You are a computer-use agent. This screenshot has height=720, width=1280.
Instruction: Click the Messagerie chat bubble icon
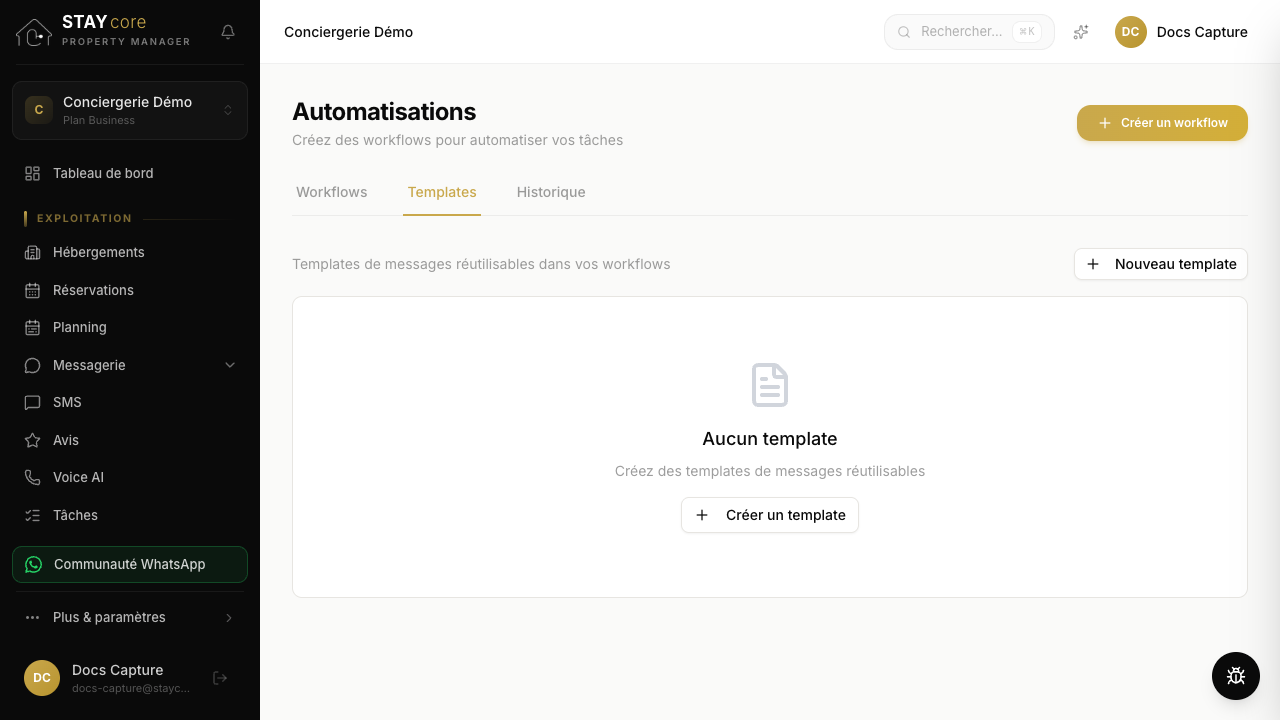[x=33, y=365]
